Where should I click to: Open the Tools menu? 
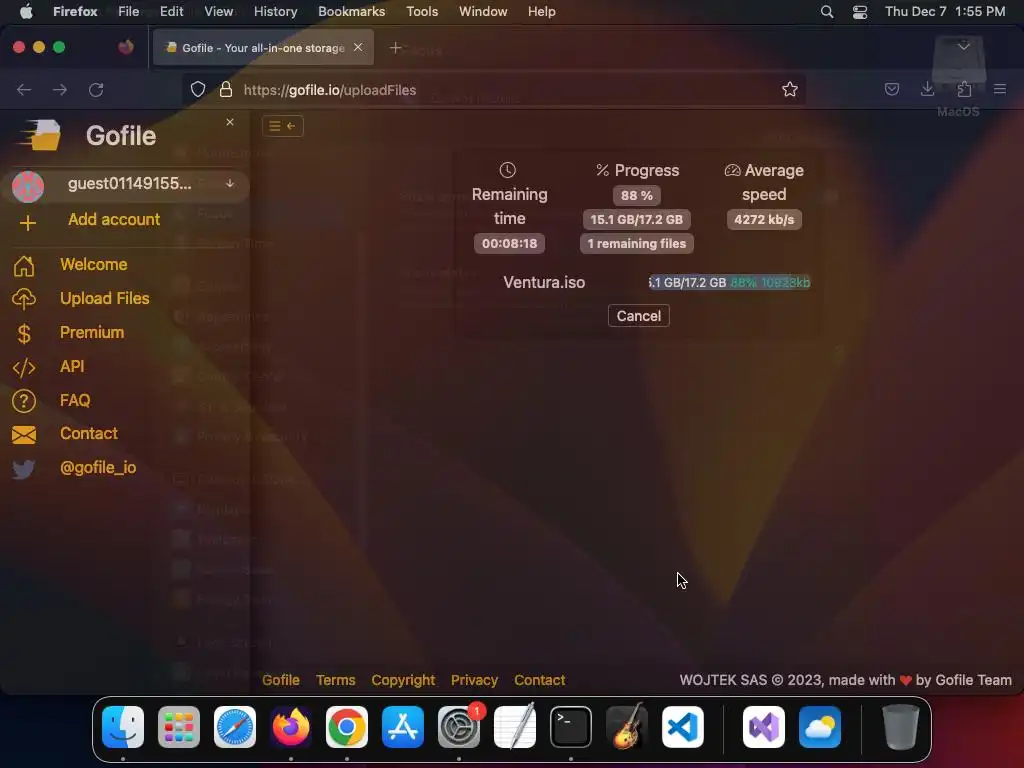tap(422, 12)
